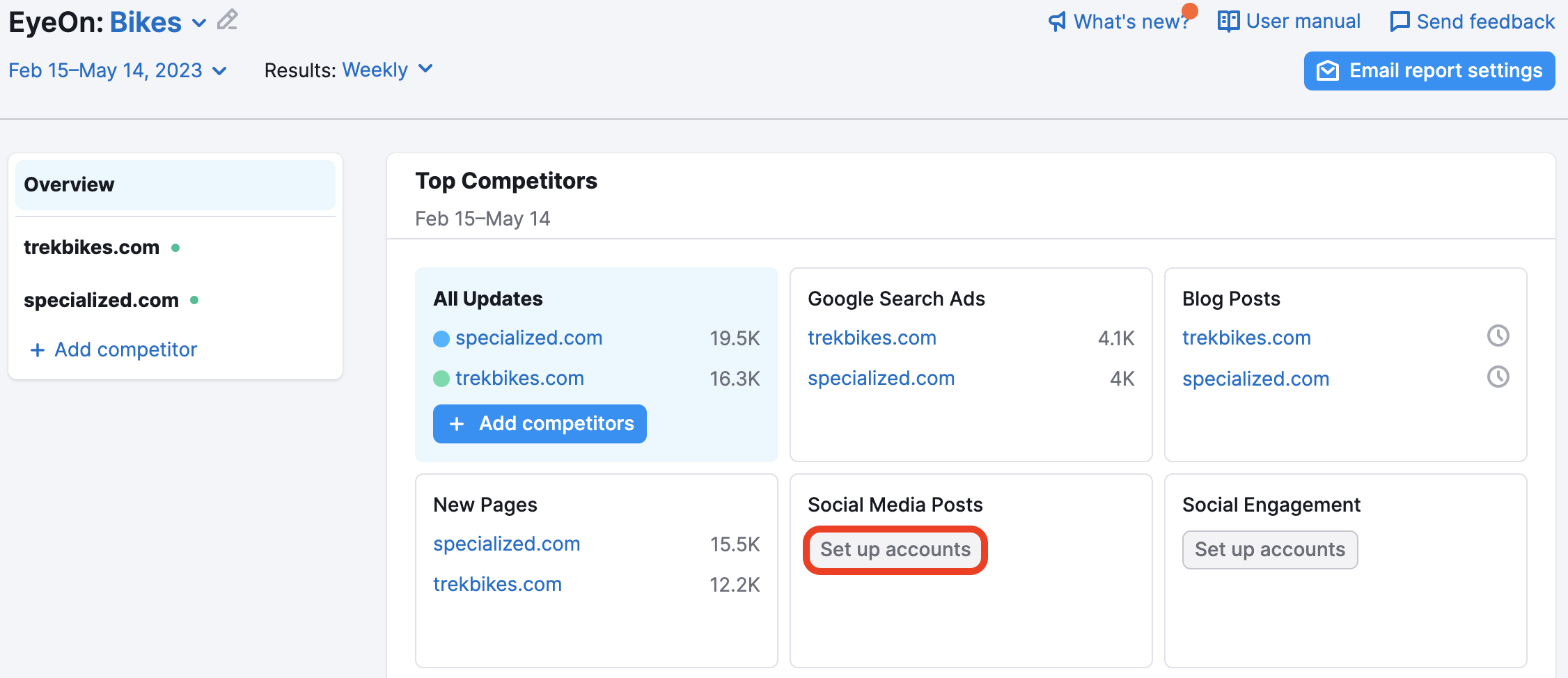
Task: Select the Overview sidebar item
Action: tap(175, 185)
